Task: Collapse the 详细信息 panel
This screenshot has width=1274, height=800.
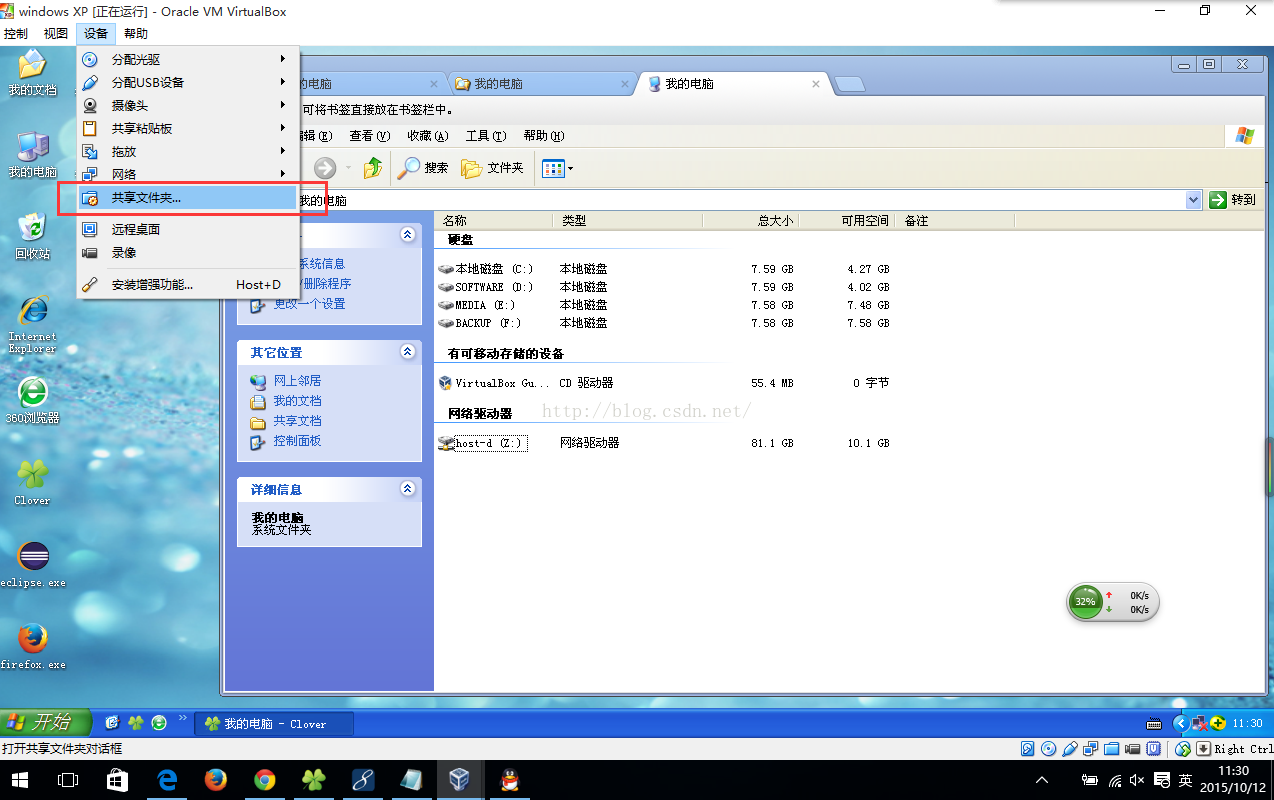Action: pos(407,489)
